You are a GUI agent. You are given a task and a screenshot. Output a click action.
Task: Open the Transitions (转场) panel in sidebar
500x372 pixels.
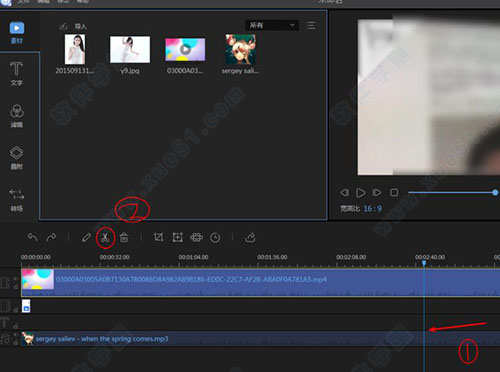point(17,200)
